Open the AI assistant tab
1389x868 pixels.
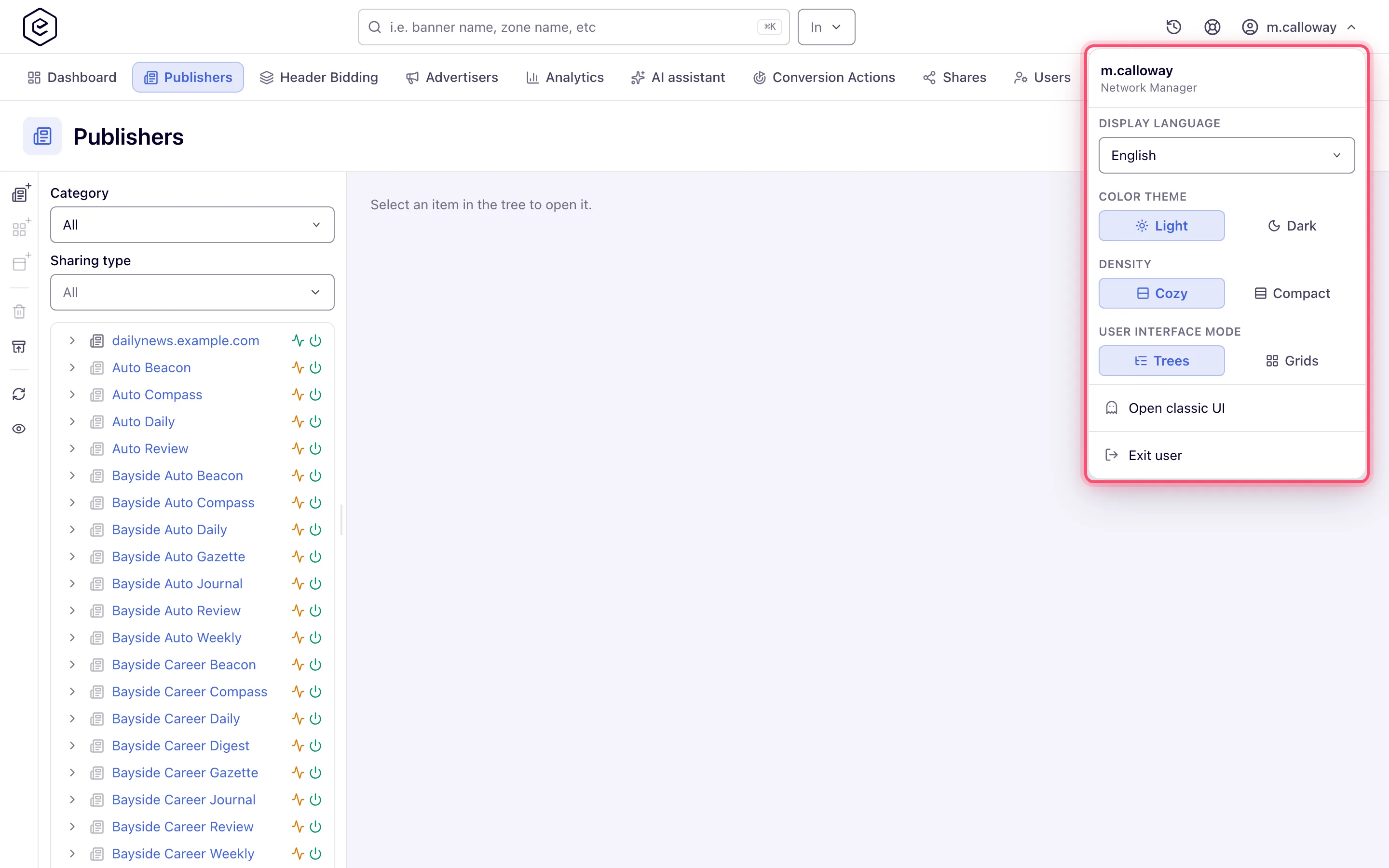678,77
